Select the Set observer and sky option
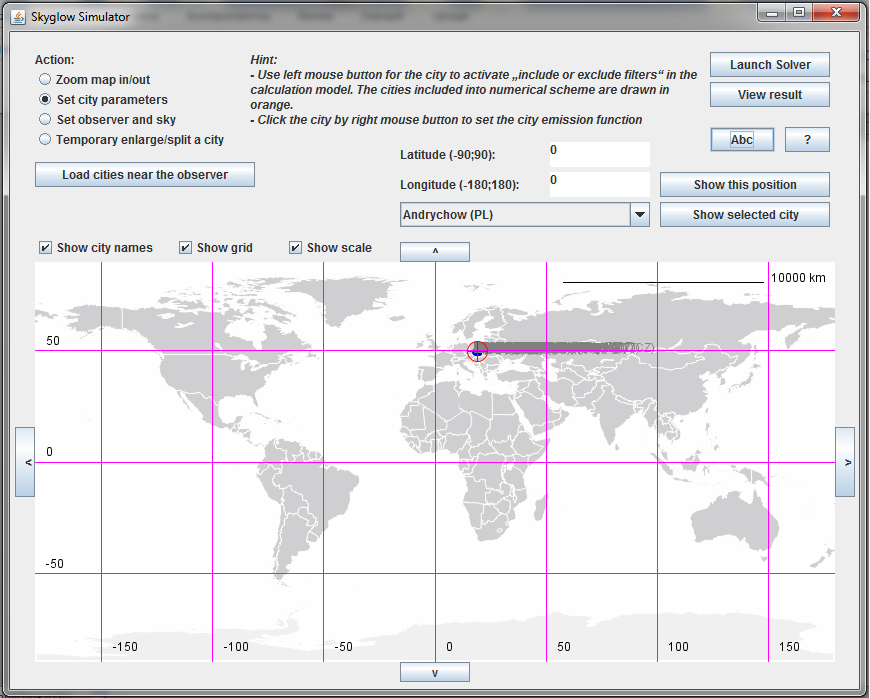870x698 pixels. tap(45, 120)
